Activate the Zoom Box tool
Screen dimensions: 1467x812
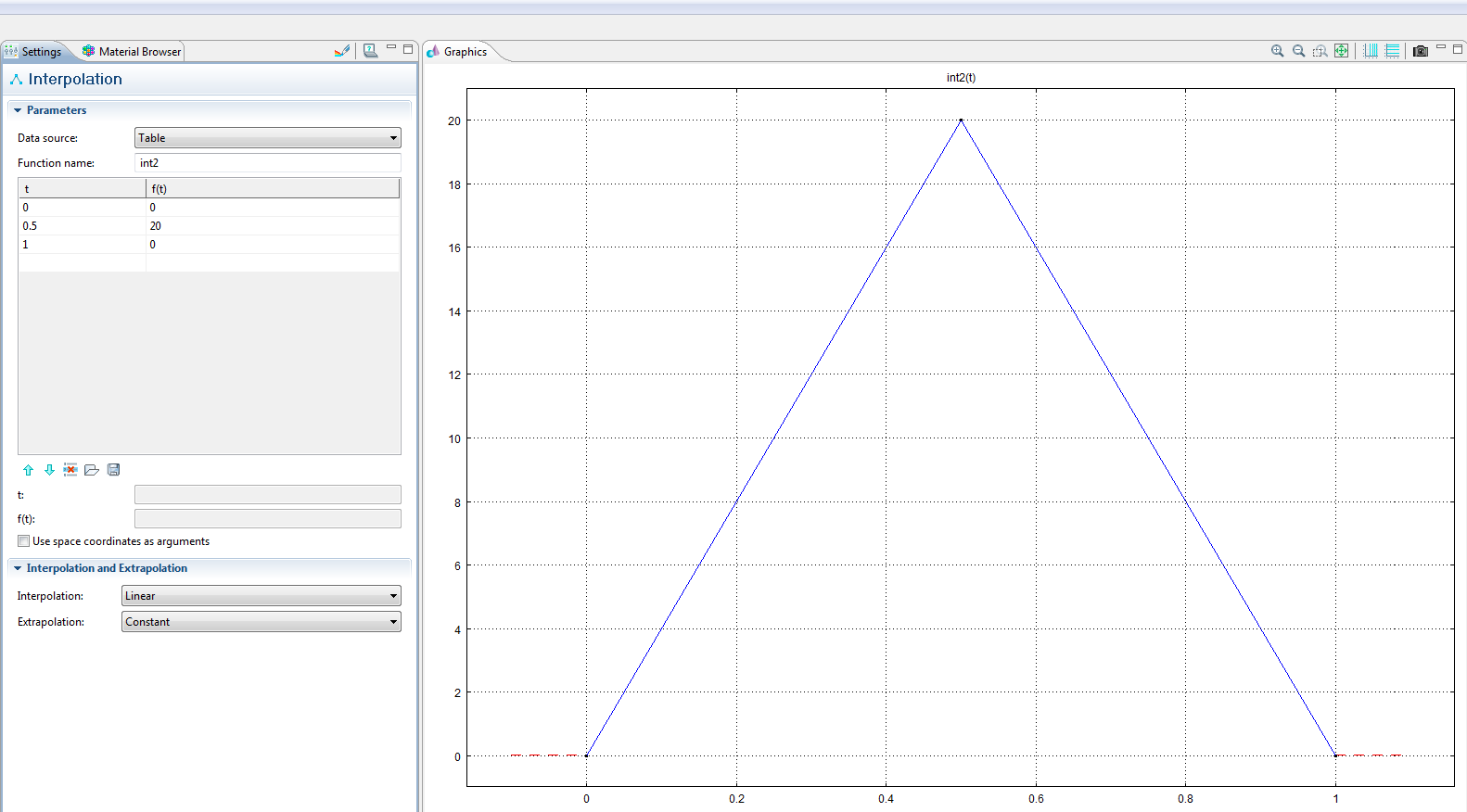click(1320, 51)
